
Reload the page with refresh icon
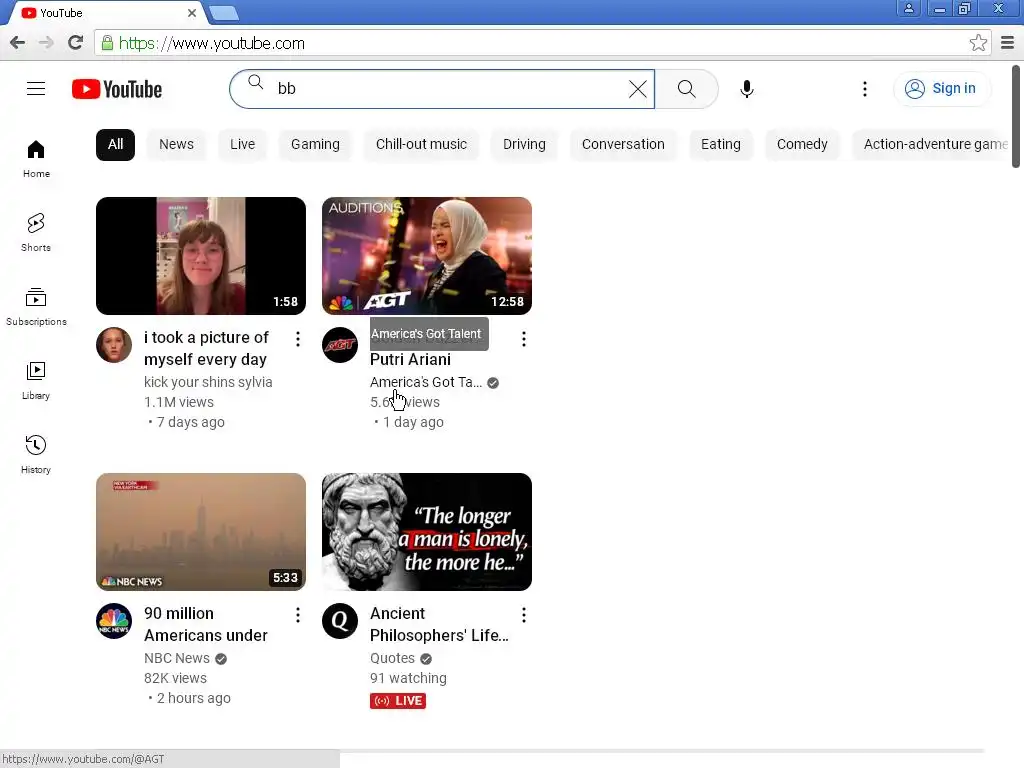[x=76, y=43]
